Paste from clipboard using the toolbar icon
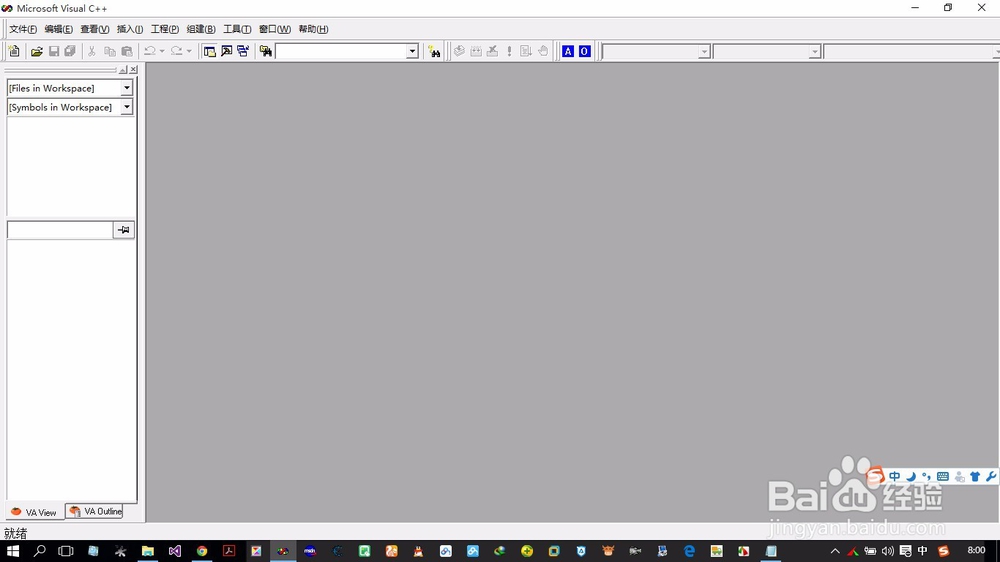 tap(127, 51)
